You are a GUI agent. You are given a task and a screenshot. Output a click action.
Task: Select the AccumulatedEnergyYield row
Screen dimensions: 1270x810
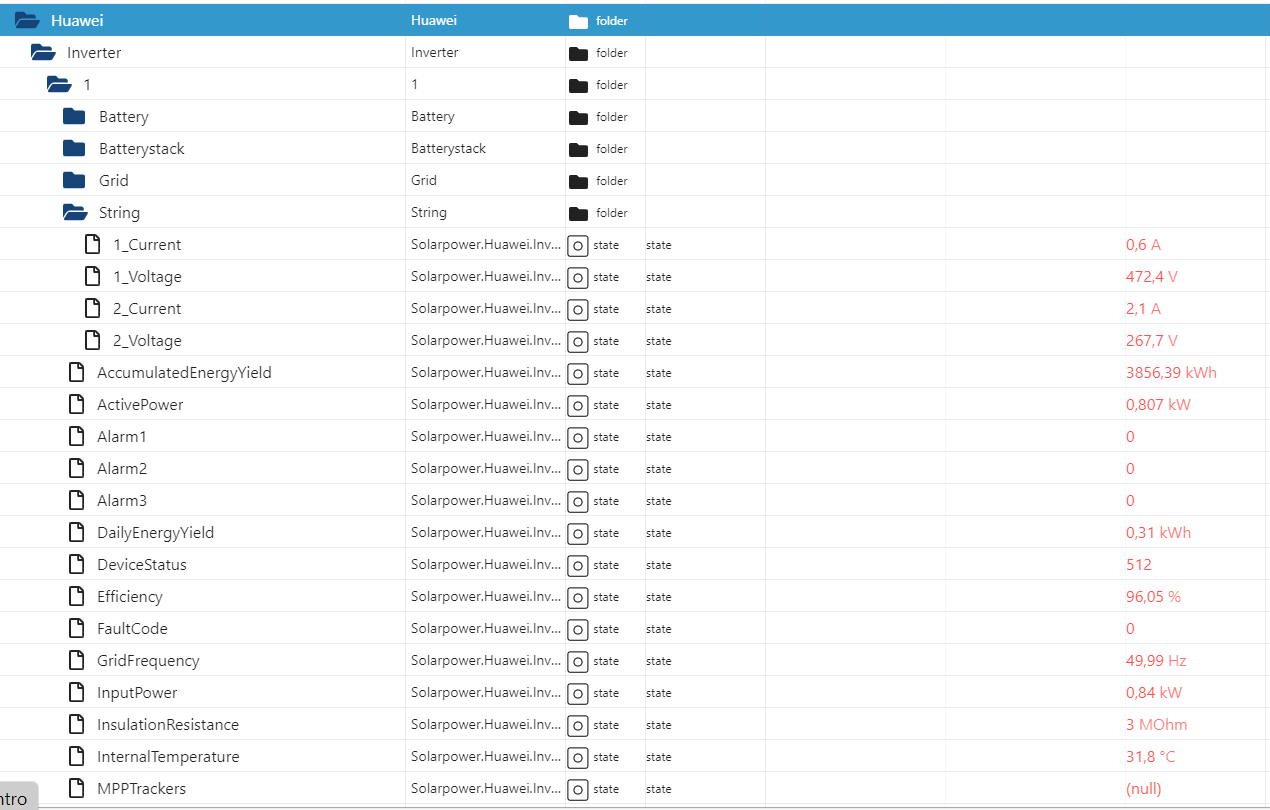(635, 372)
